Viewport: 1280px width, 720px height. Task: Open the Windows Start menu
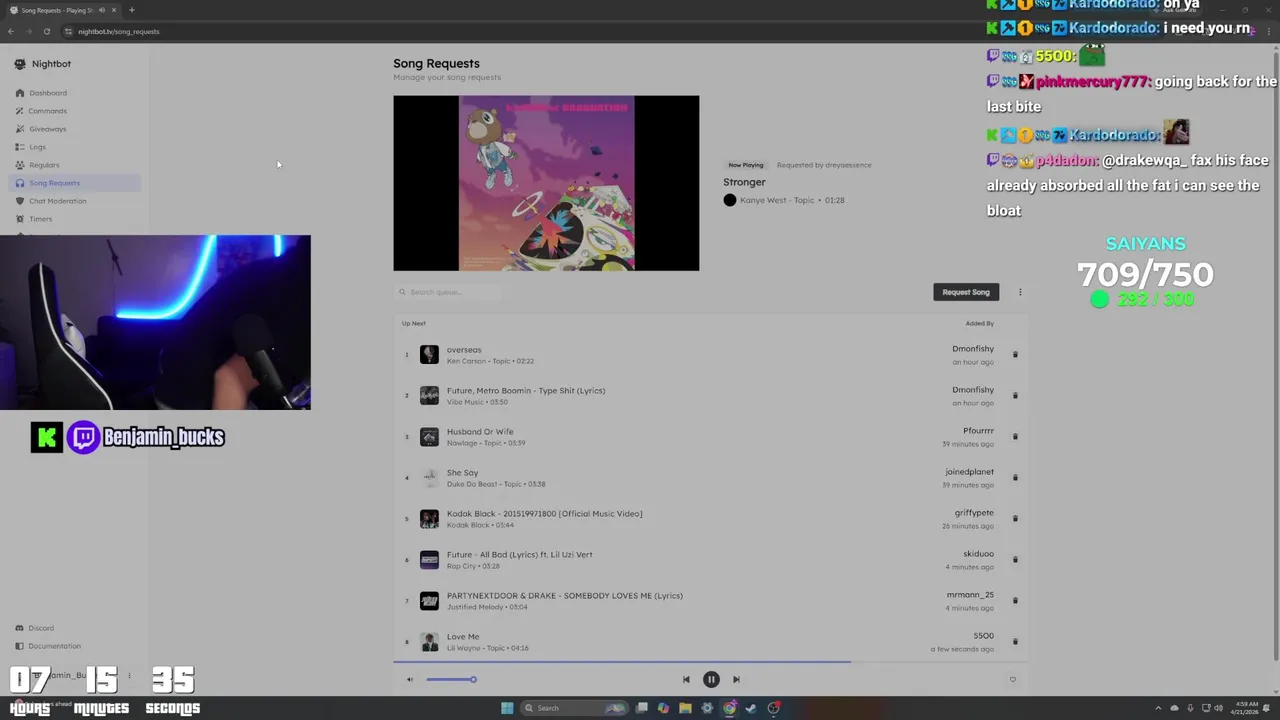click(x=507, y=708)
